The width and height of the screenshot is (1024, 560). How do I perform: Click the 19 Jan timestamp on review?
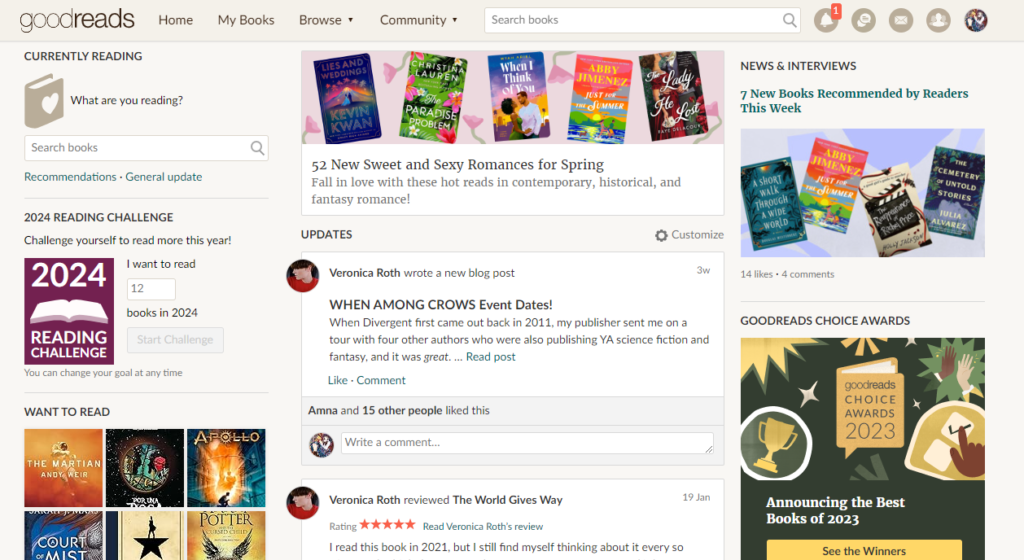tap(696, 497)
